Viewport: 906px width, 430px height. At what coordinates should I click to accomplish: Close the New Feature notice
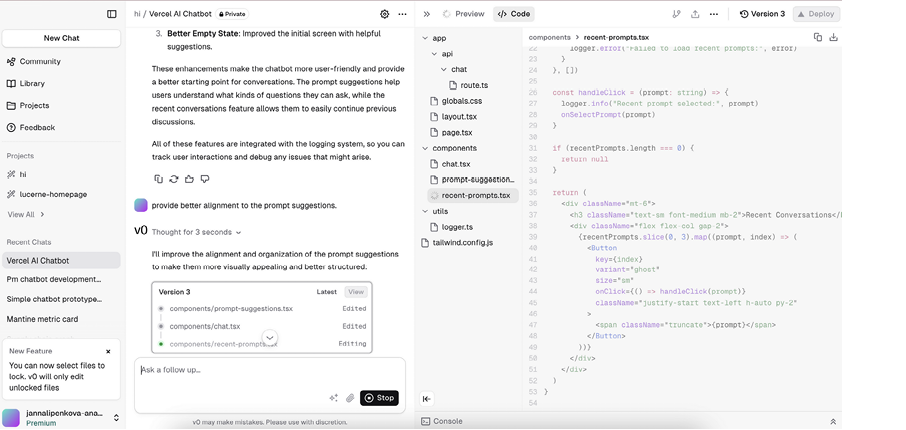(108, 351)
